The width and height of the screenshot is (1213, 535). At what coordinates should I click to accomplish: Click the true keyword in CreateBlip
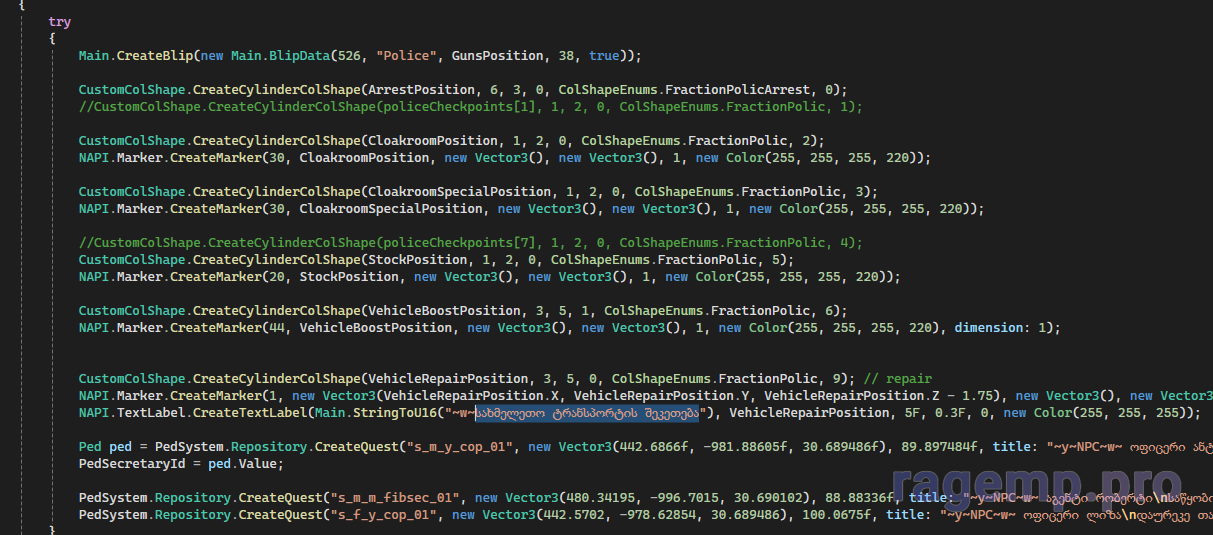tap(603, 56)
